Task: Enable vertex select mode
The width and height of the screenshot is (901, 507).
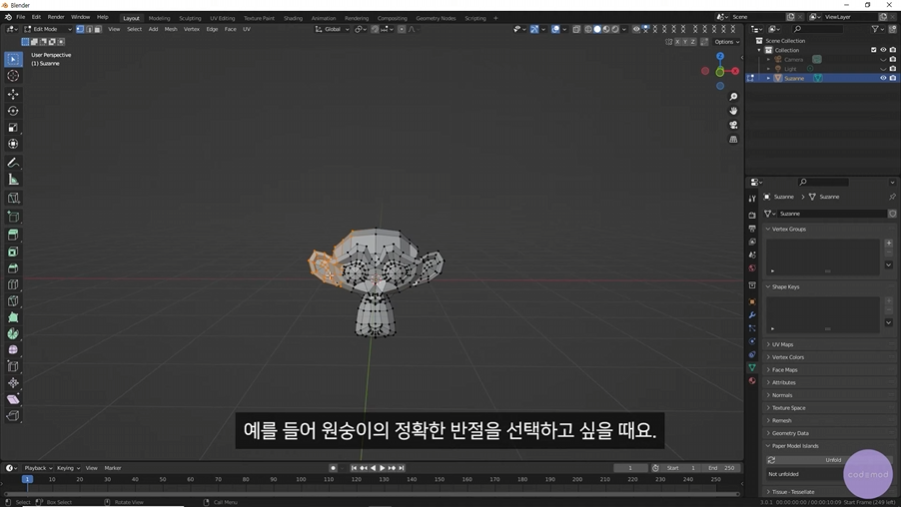Action: point(80,29)
